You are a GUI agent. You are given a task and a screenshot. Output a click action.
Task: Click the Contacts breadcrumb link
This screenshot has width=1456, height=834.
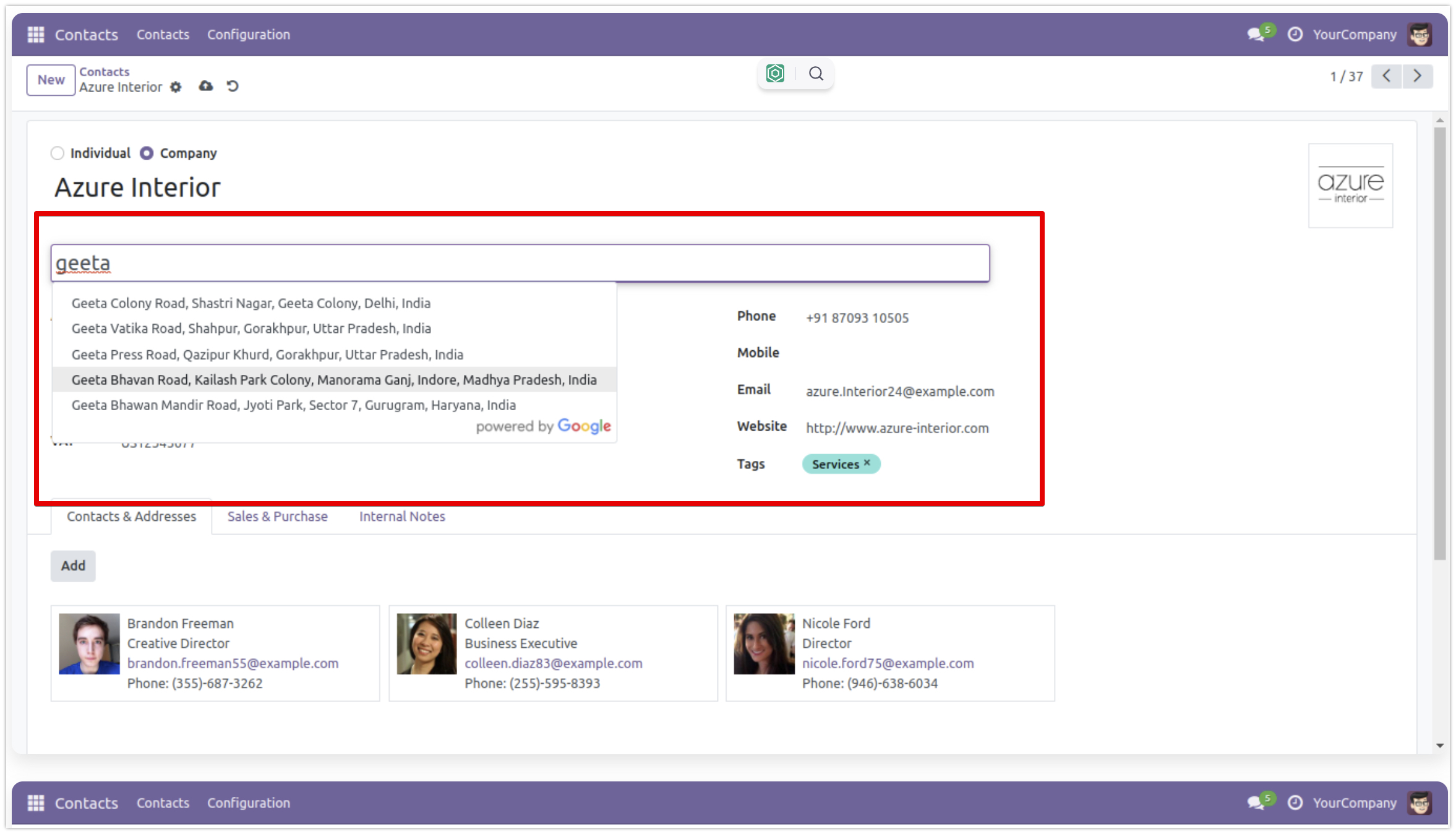click(105, 72)
